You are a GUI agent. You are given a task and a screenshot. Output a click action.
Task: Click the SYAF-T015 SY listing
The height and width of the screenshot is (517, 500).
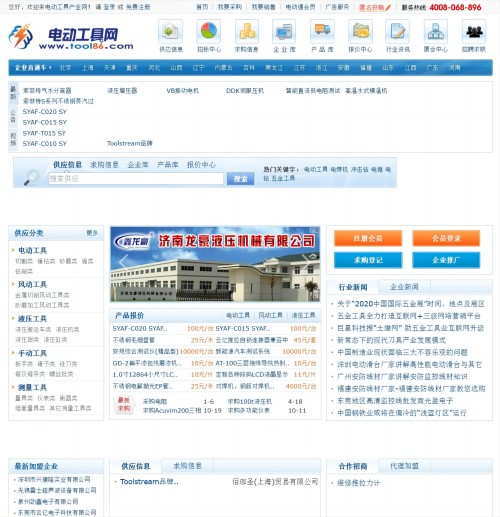point(45,133)
